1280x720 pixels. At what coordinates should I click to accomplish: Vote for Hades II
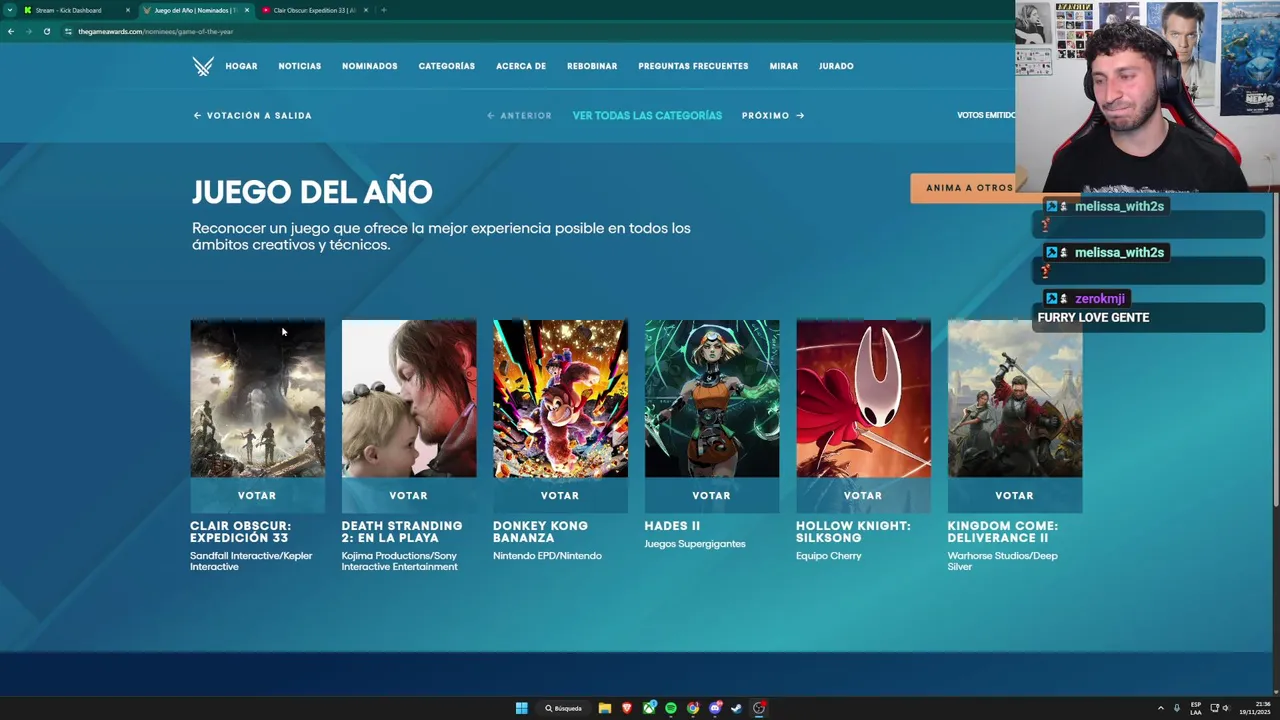711,495
